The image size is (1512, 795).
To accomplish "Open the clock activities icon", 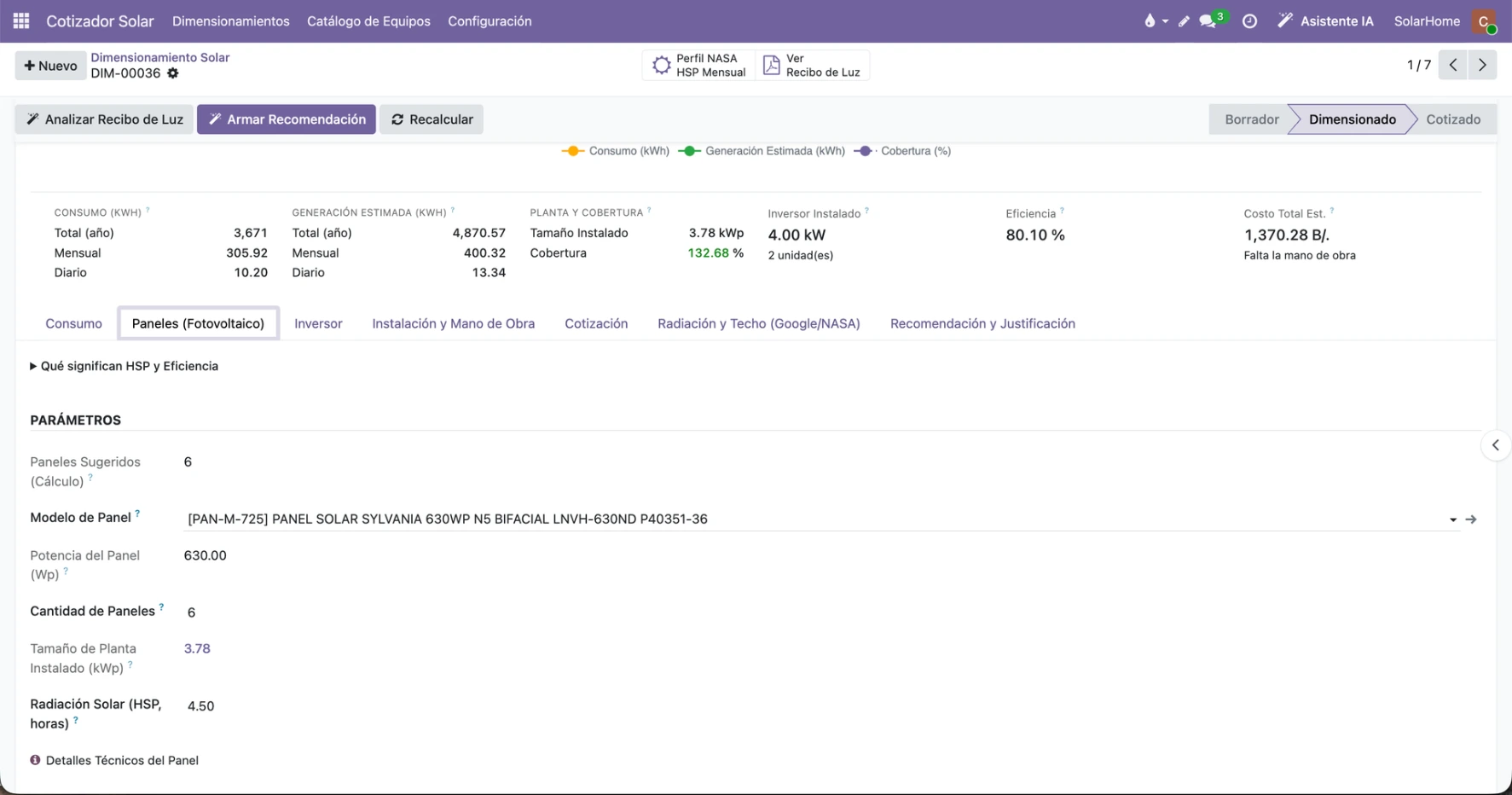I will click(1249, 21).
